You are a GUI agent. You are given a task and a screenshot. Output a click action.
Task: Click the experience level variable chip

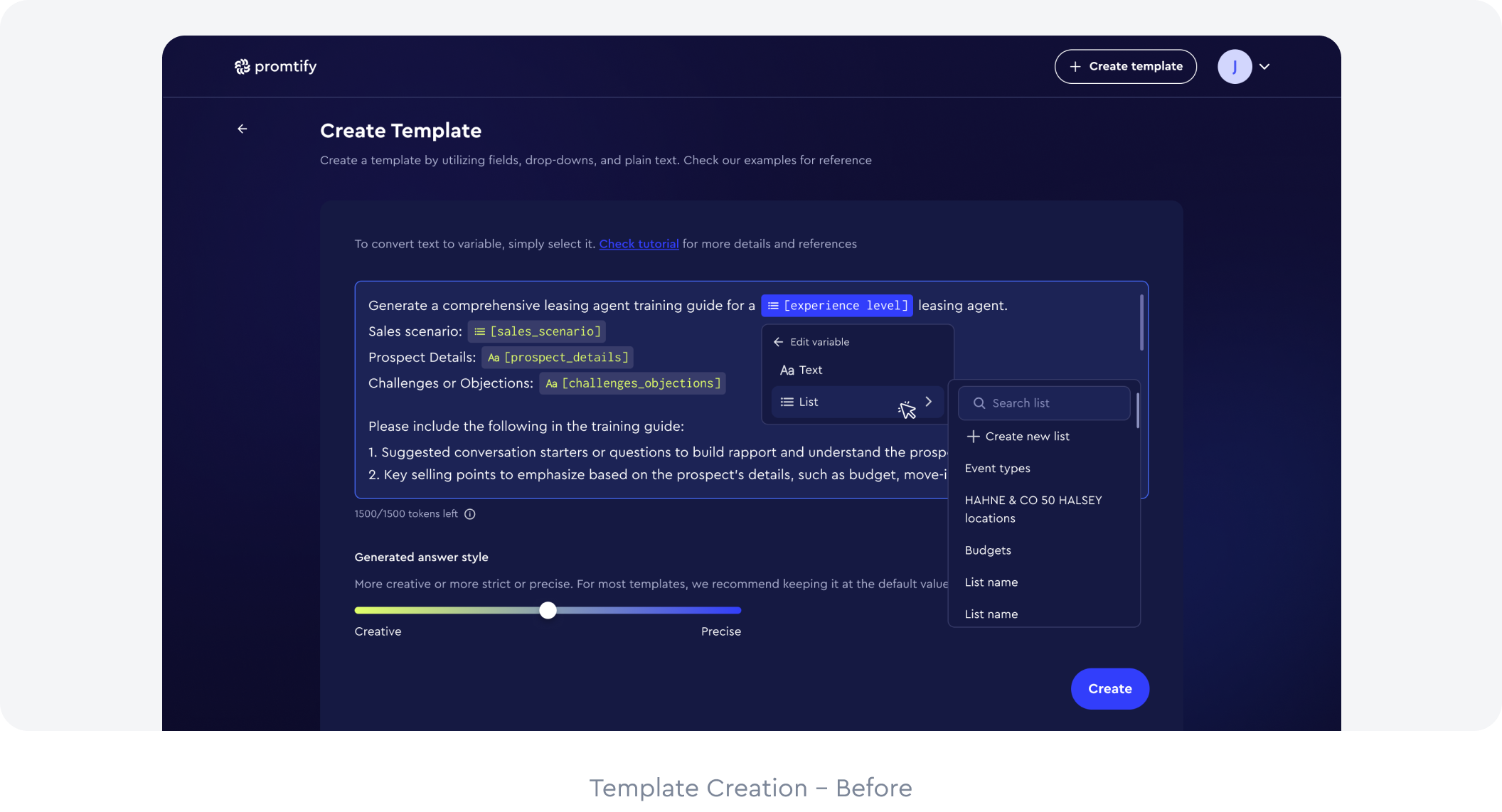[837, 306]
